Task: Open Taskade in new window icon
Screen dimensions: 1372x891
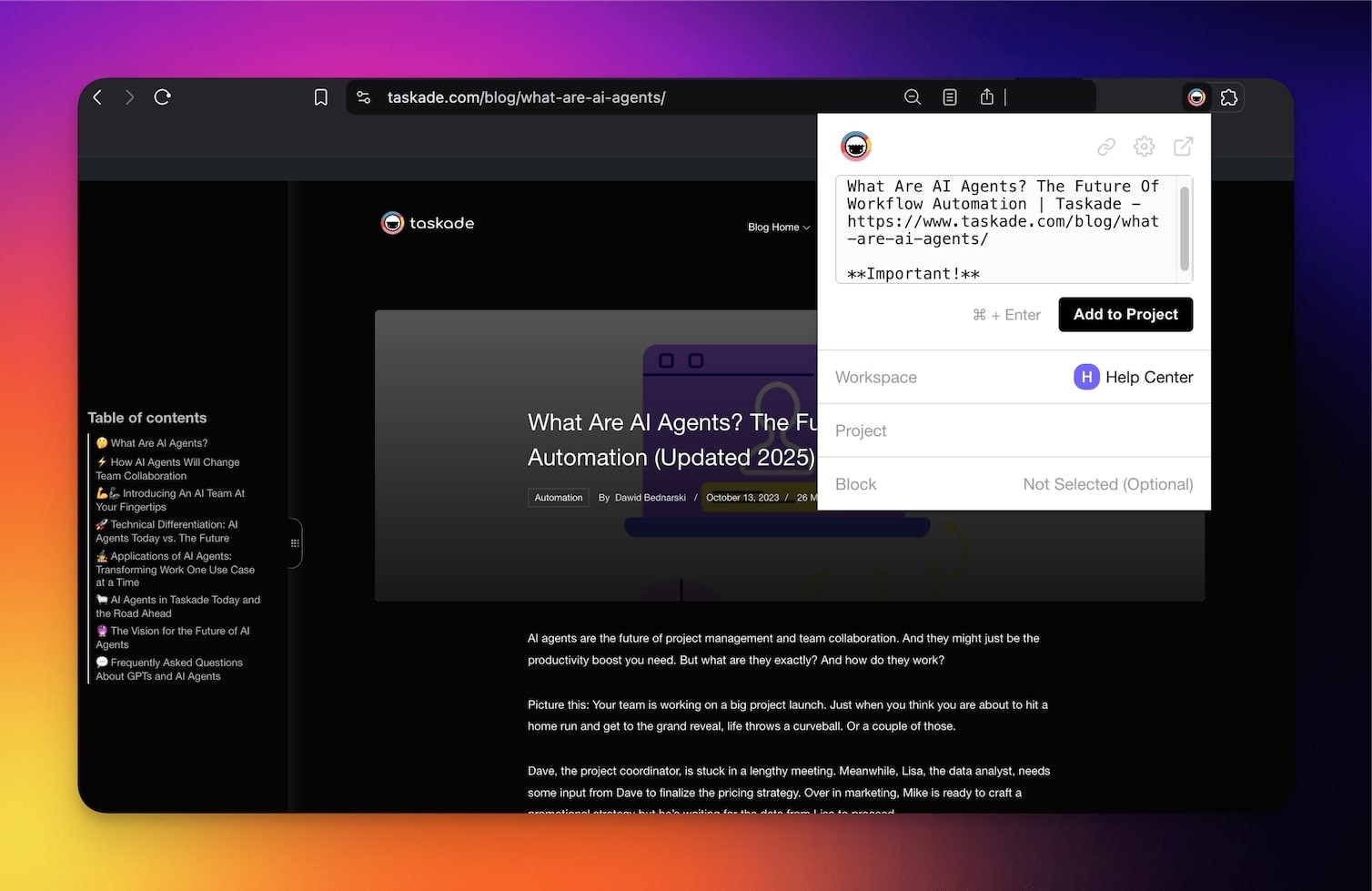Action: (1184, 147)
